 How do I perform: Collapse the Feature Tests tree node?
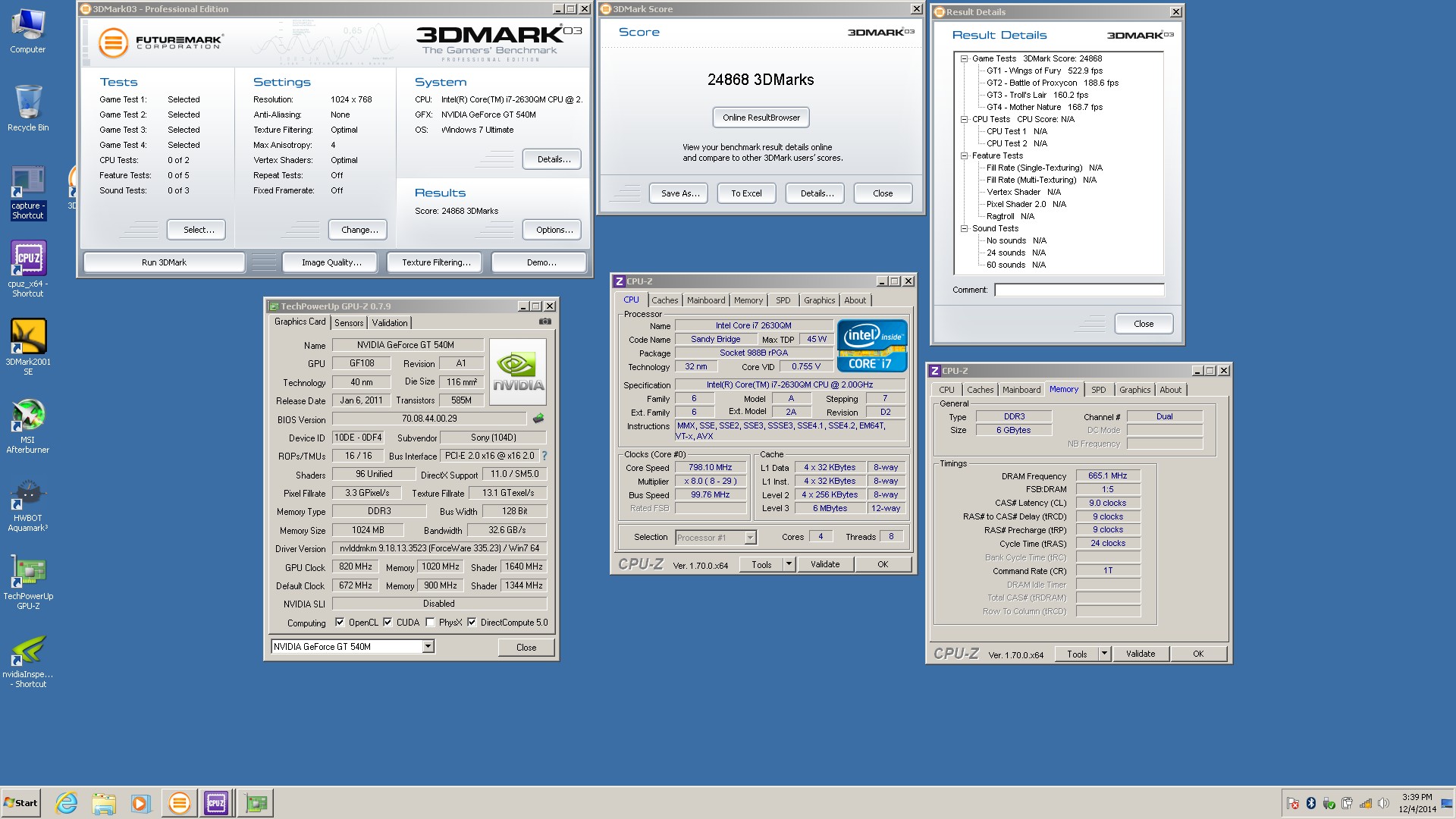(965, 155)
